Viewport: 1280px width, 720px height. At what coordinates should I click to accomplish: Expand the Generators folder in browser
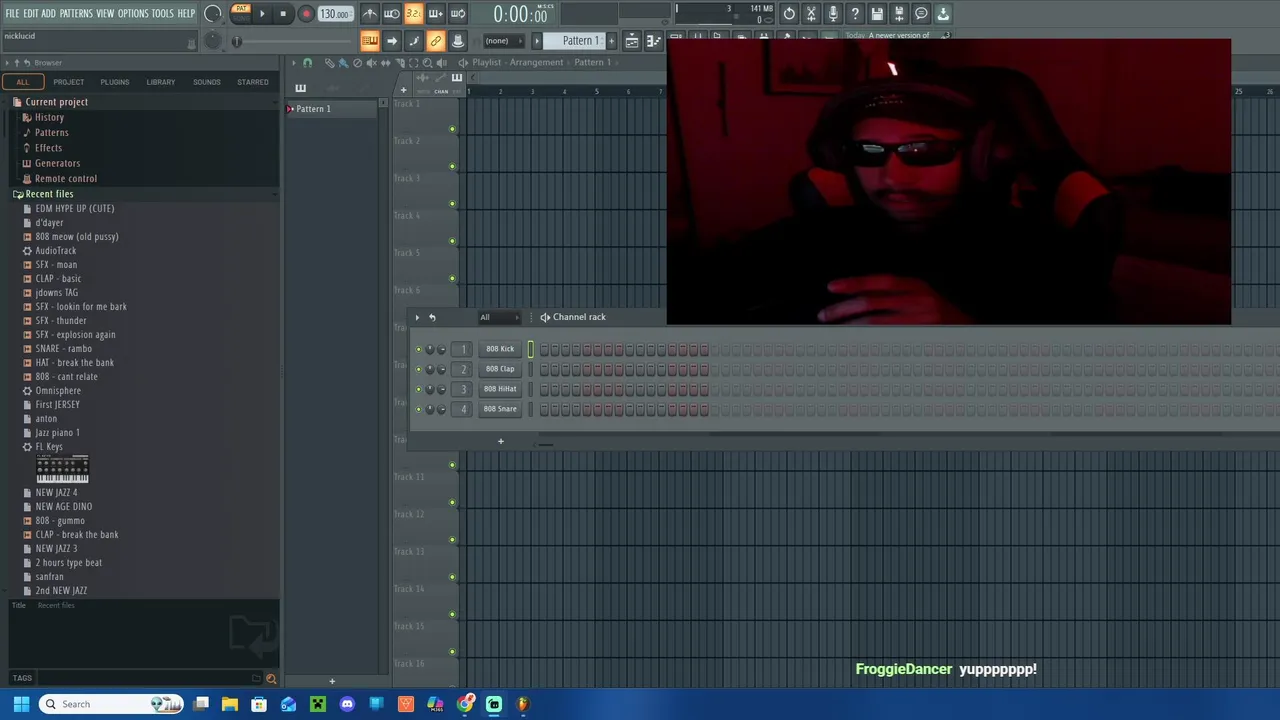pyautogui.click(x=58, y=163)
